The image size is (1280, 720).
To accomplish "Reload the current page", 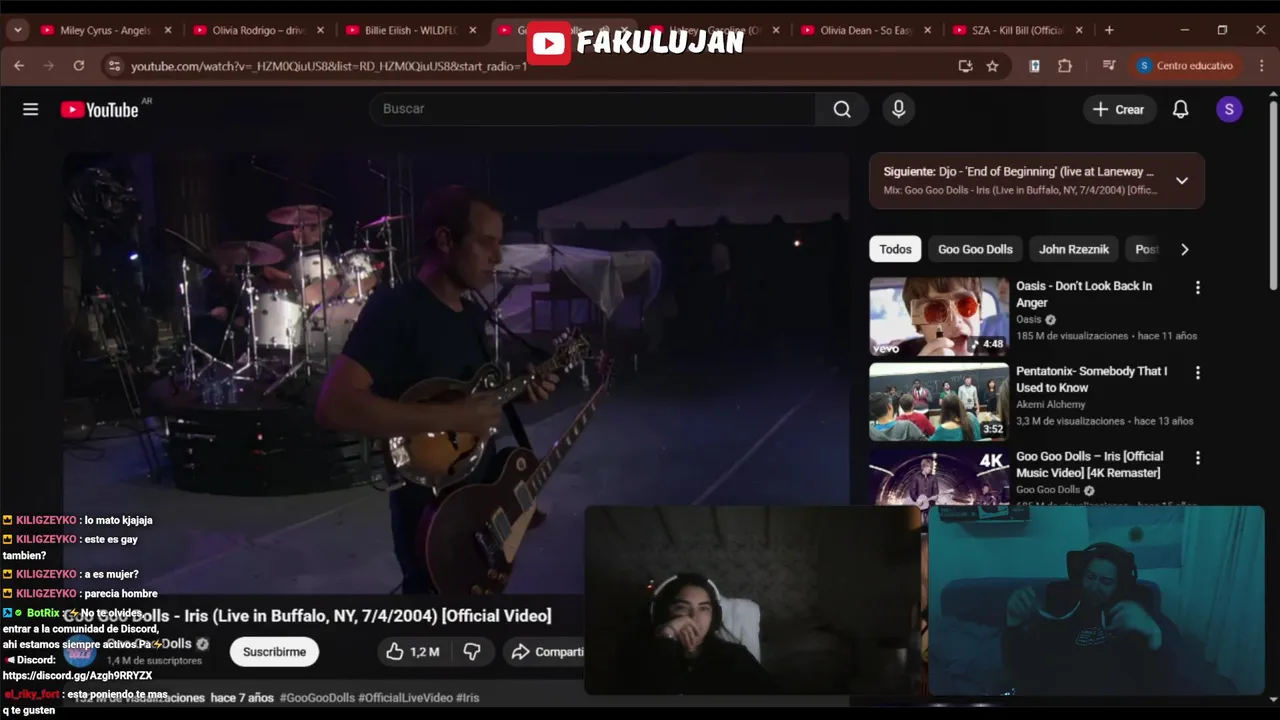I will coord(79,66).
